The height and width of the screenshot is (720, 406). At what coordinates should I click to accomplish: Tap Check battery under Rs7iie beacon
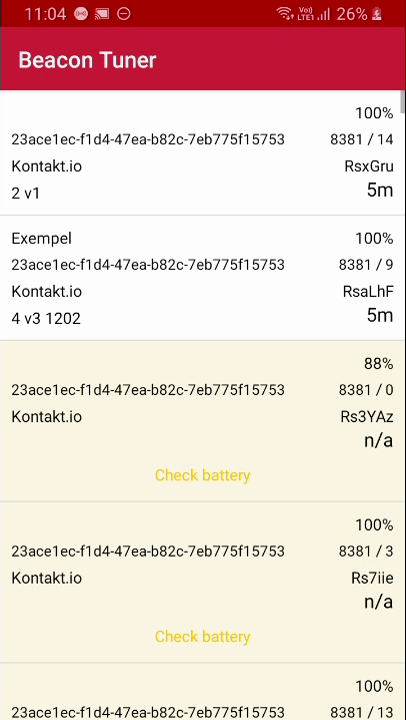tap(203, 636)
